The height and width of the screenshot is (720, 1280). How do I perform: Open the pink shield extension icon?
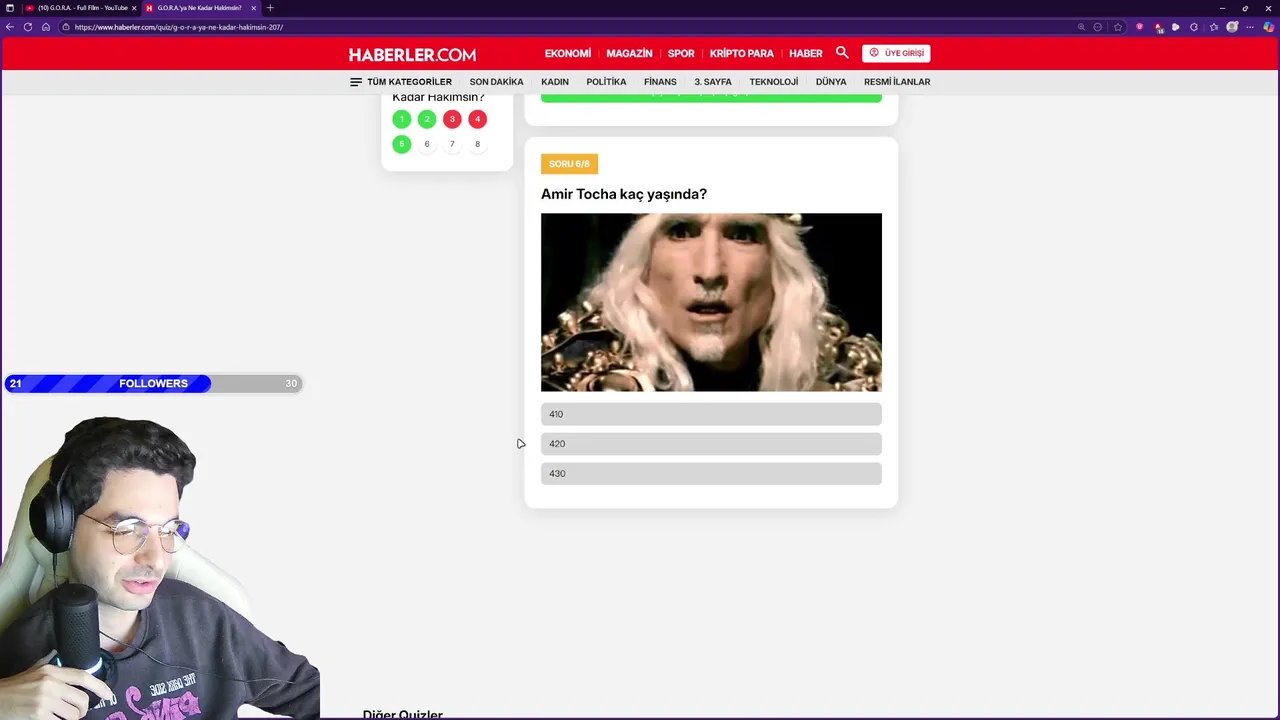[1139, 27]
